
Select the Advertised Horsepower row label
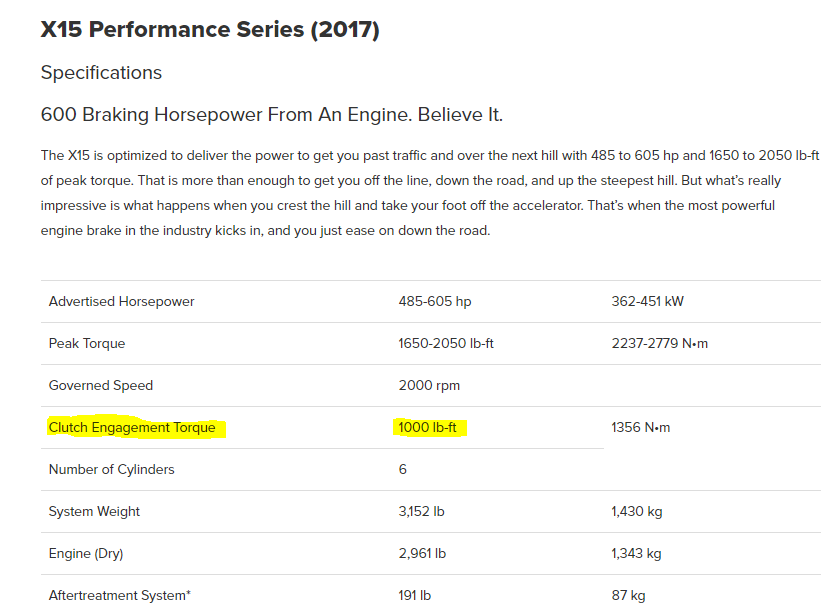pyautogui.click(x=121, y=302)
